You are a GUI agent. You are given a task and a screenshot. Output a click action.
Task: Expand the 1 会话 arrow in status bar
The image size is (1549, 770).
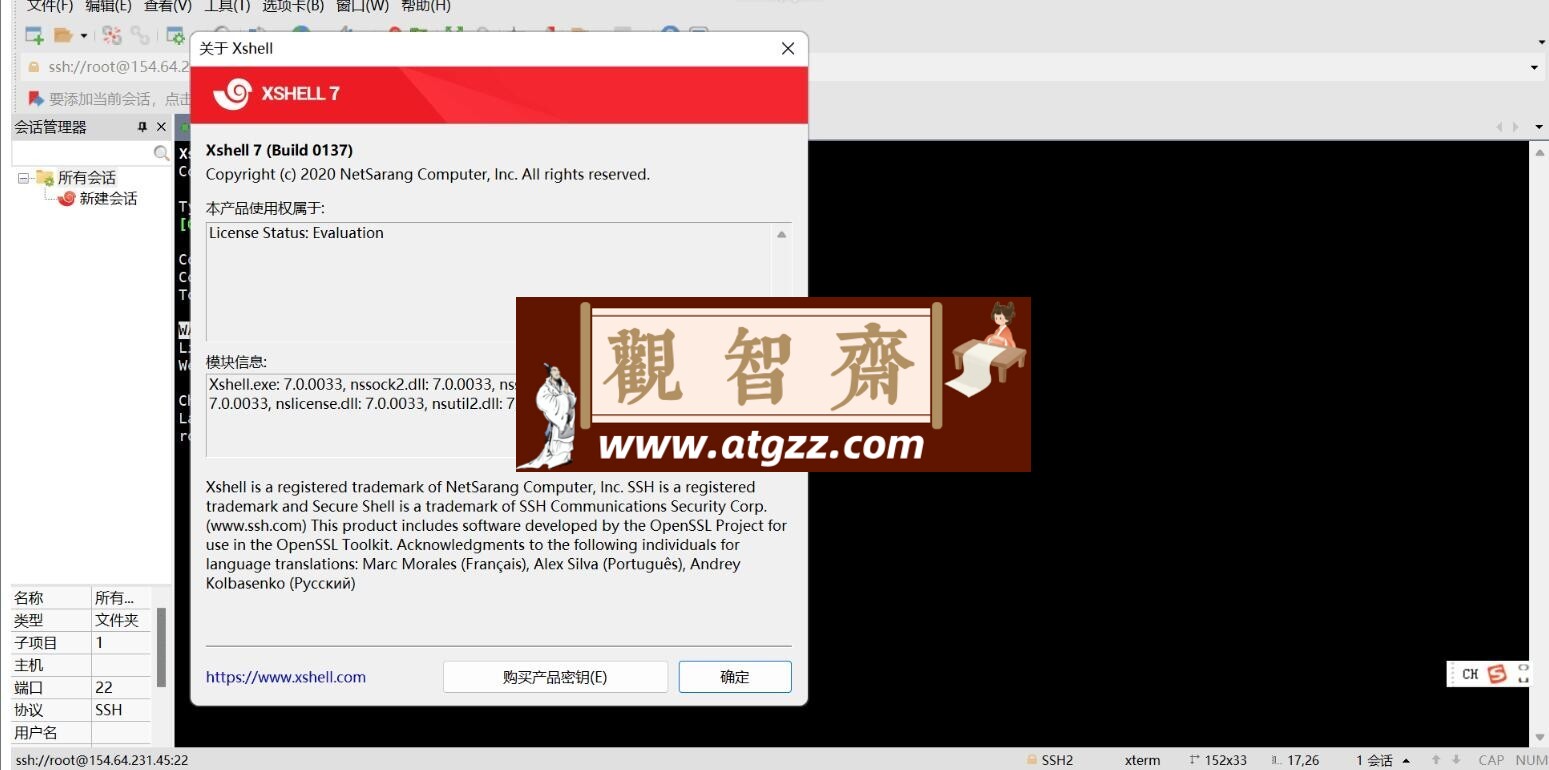(1407, 761)
